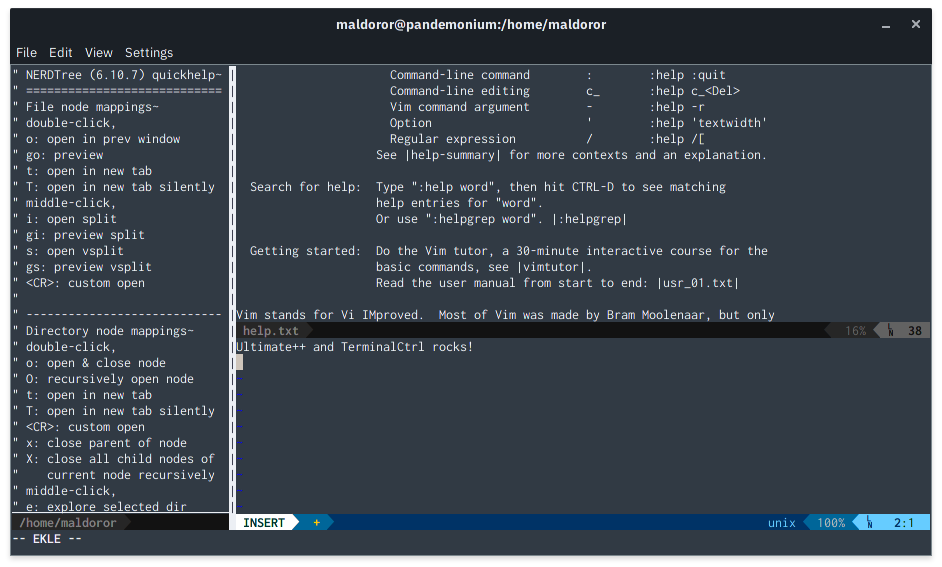Image resolution: width=942 pixels, height=567 pixels.
Task: Open the File menu
Action: (x=26, y=52)
